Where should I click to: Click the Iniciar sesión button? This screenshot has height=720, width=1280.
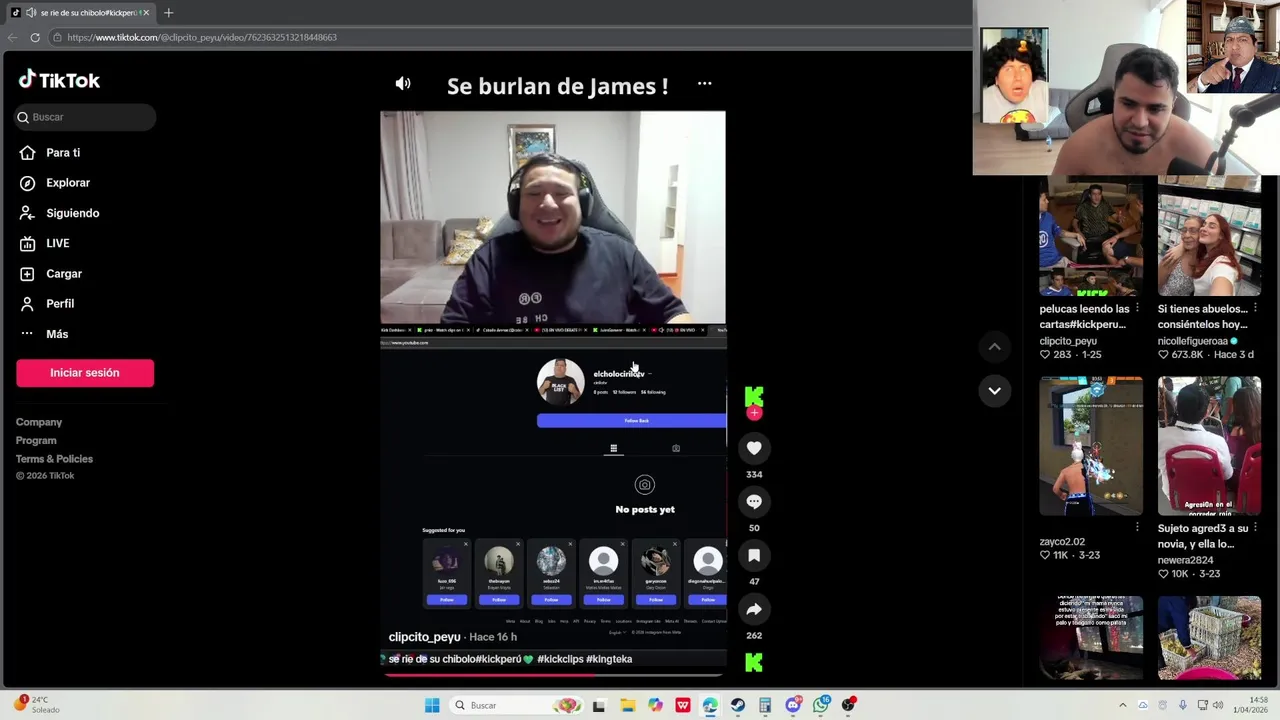click(85, 373)
